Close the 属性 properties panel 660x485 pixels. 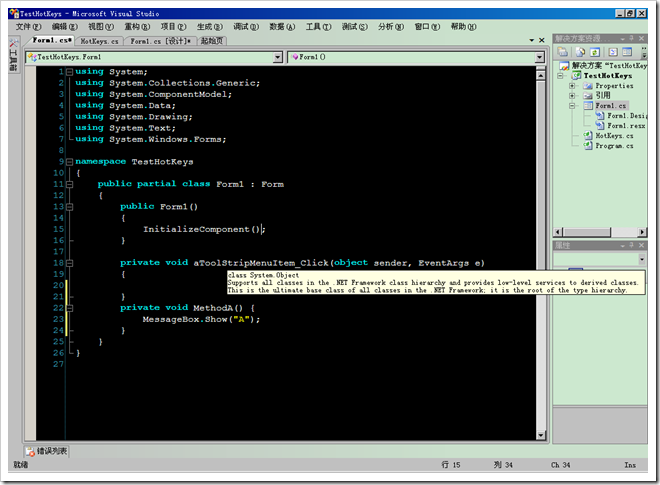click(x=641, y=245)
